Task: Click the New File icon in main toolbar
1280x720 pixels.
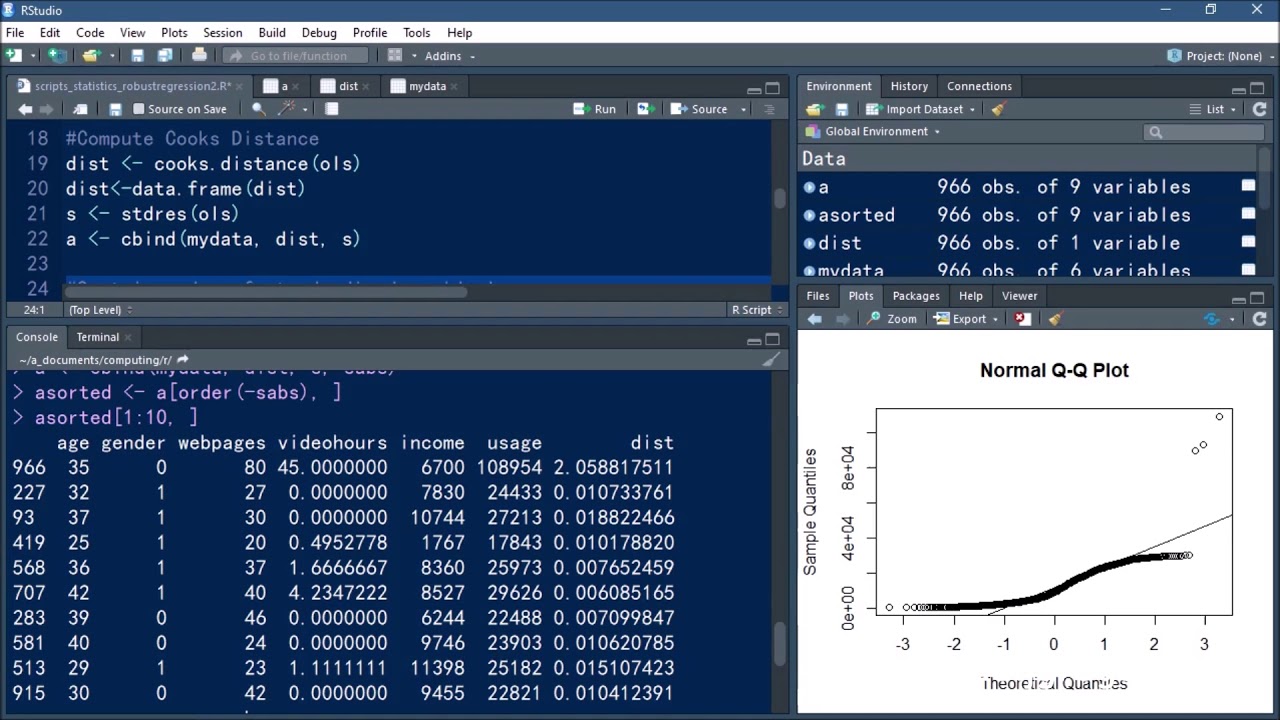Action: coord(14,56)
